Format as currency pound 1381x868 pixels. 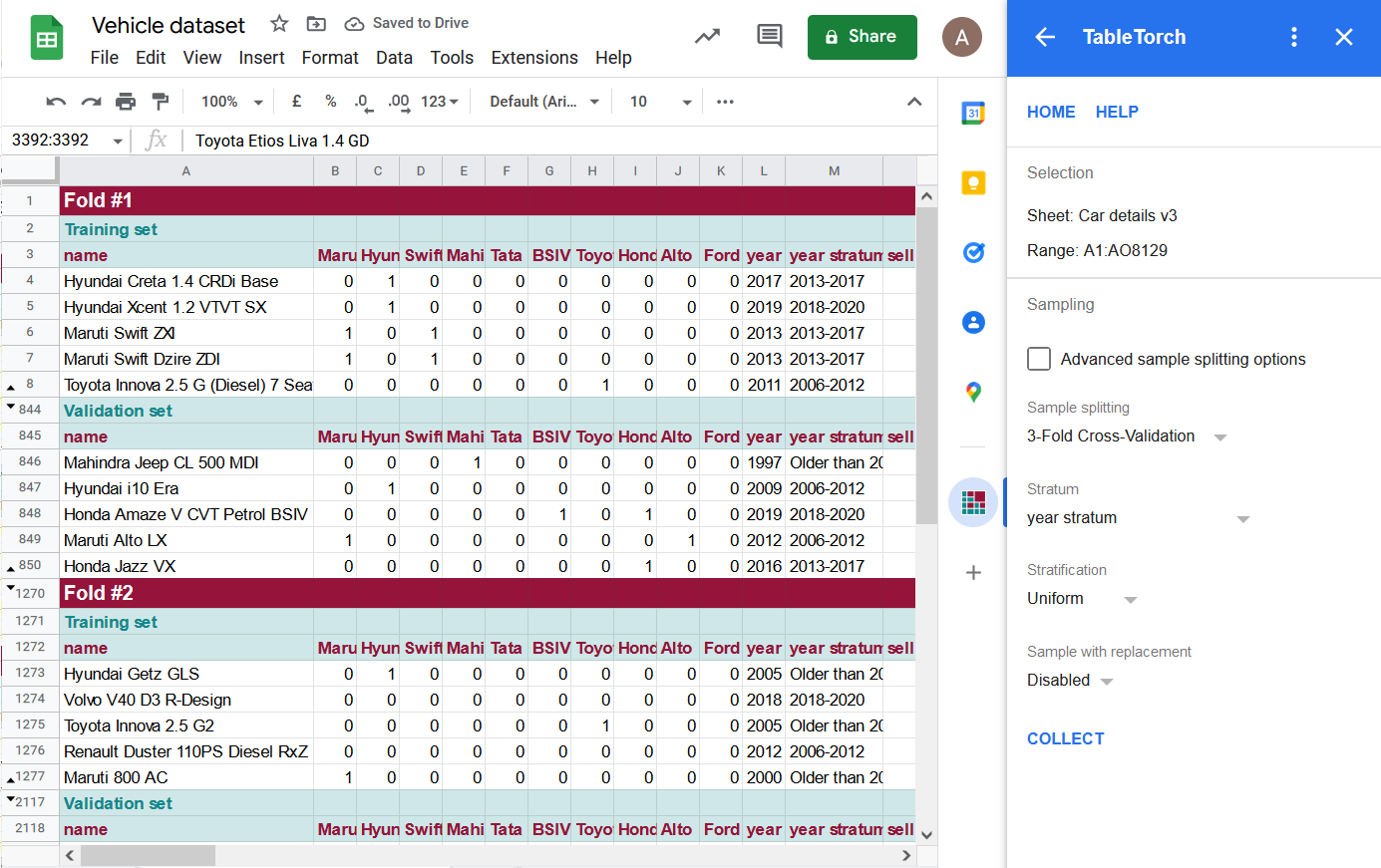[297, 102]
